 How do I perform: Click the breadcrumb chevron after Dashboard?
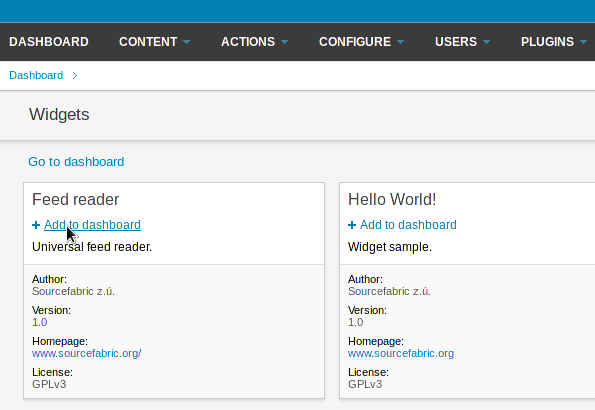pyautogui.click(x=75, y=76)
